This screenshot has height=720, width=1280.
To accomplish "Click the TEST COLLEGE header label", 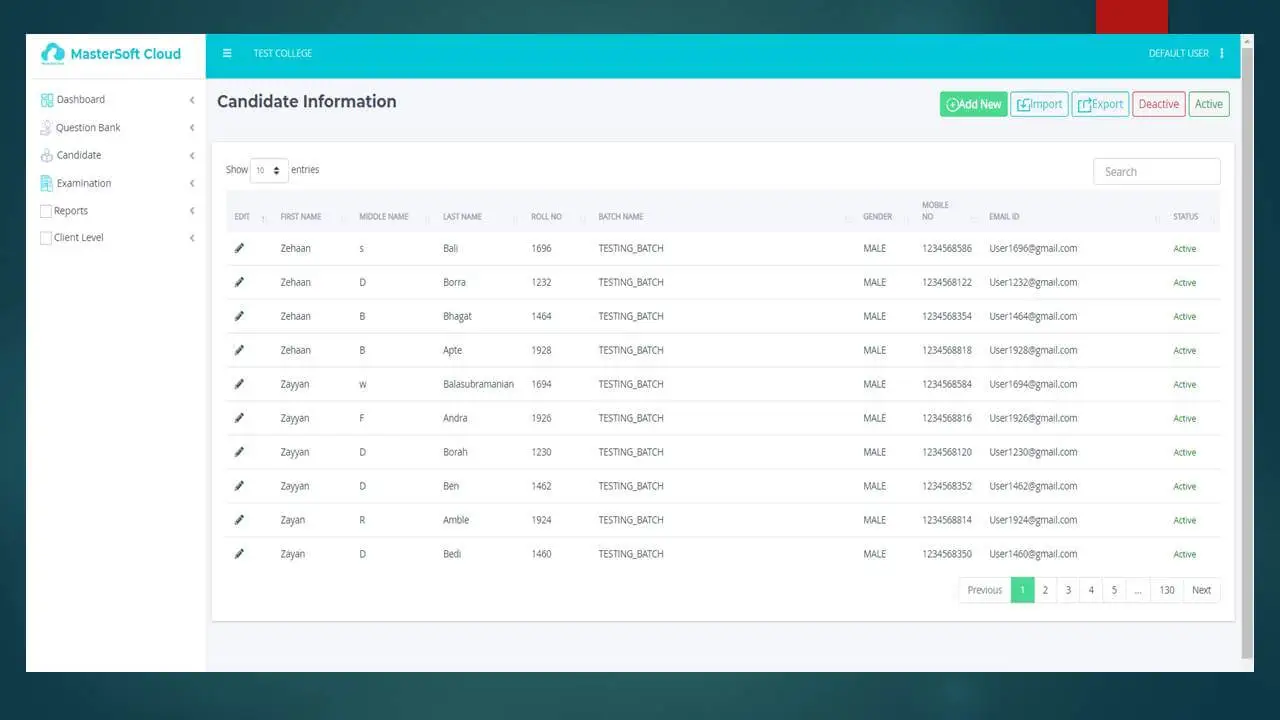I will [x=283, y=53].
